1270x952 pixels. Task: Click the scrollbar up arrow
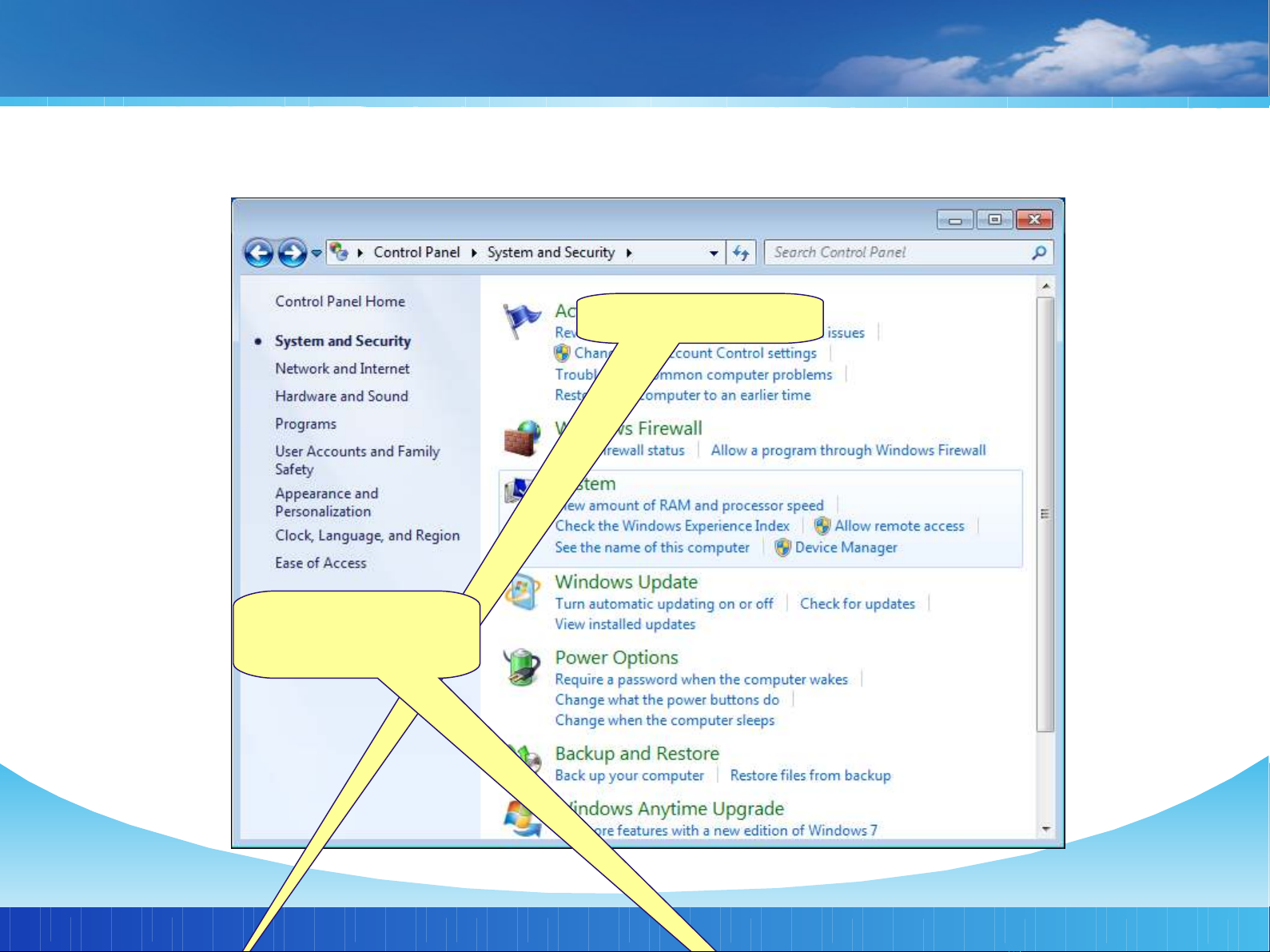click(x=1045, y=286)
